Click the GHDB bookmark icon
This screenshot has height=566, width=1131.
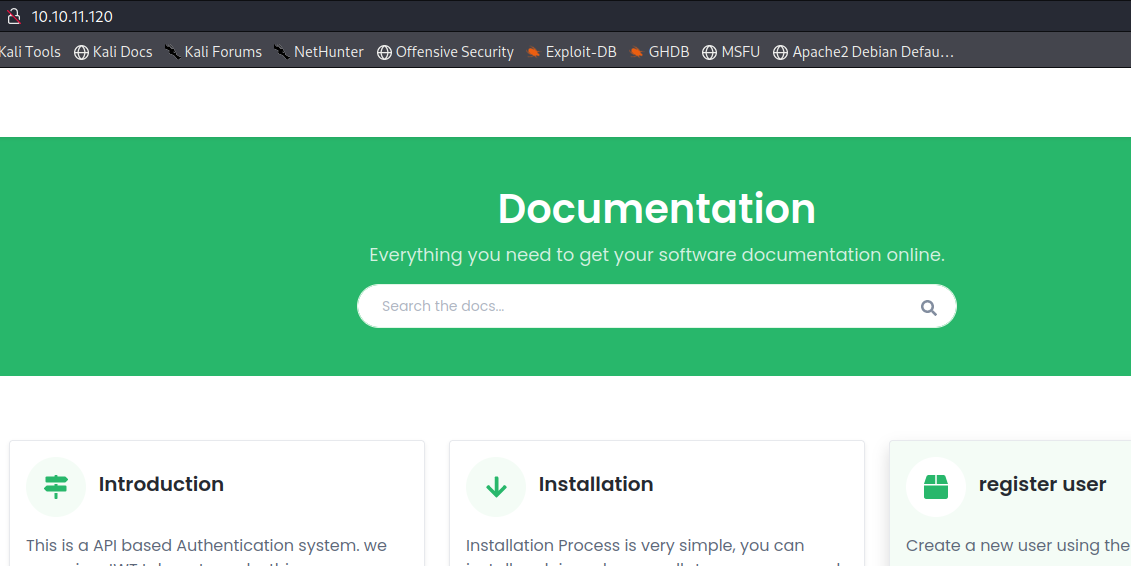[x=637, y=52]
